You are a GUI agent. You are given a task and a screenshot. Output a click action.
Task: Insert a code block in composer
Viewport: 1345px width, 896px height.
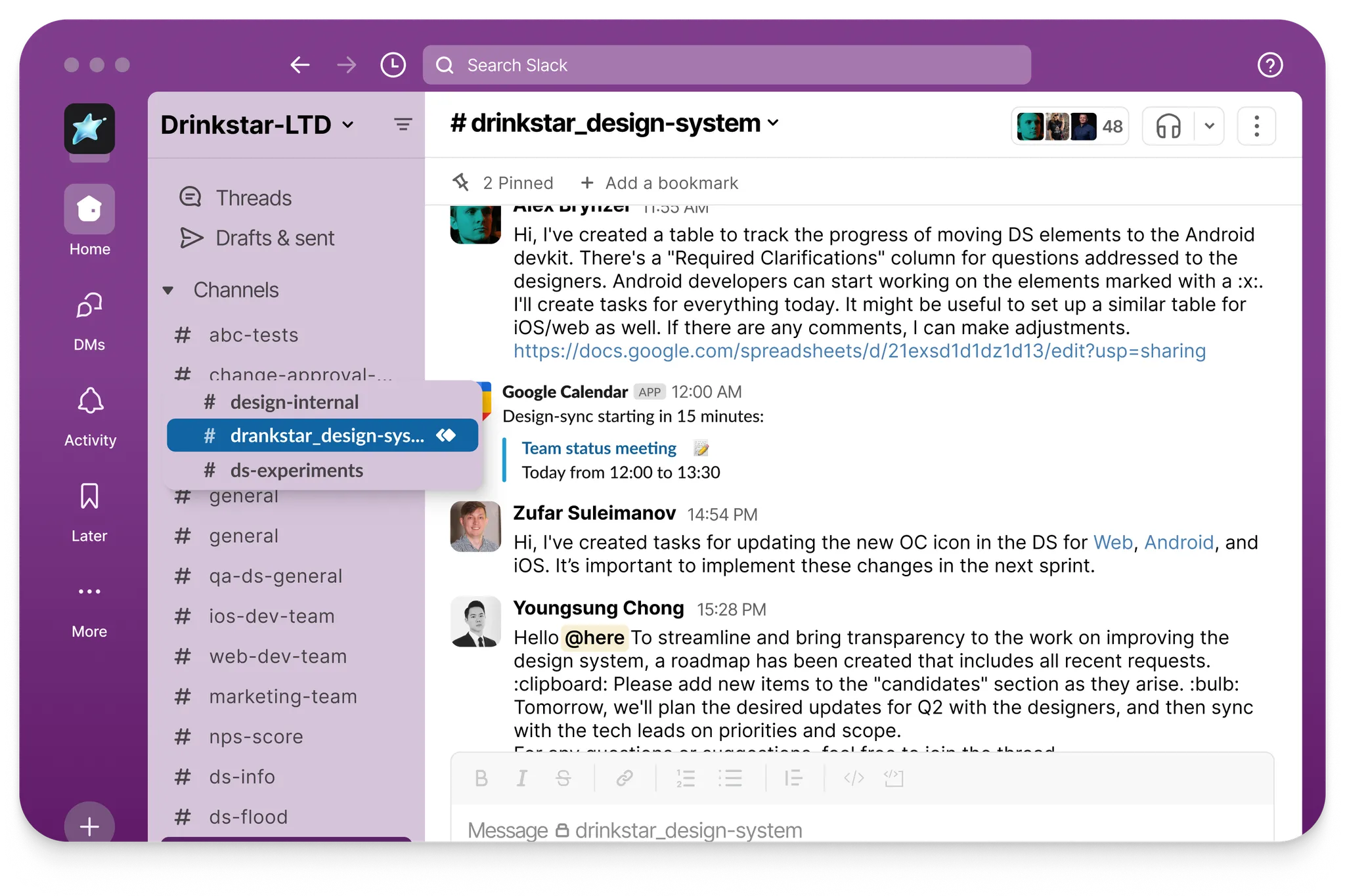pos(894,779)
